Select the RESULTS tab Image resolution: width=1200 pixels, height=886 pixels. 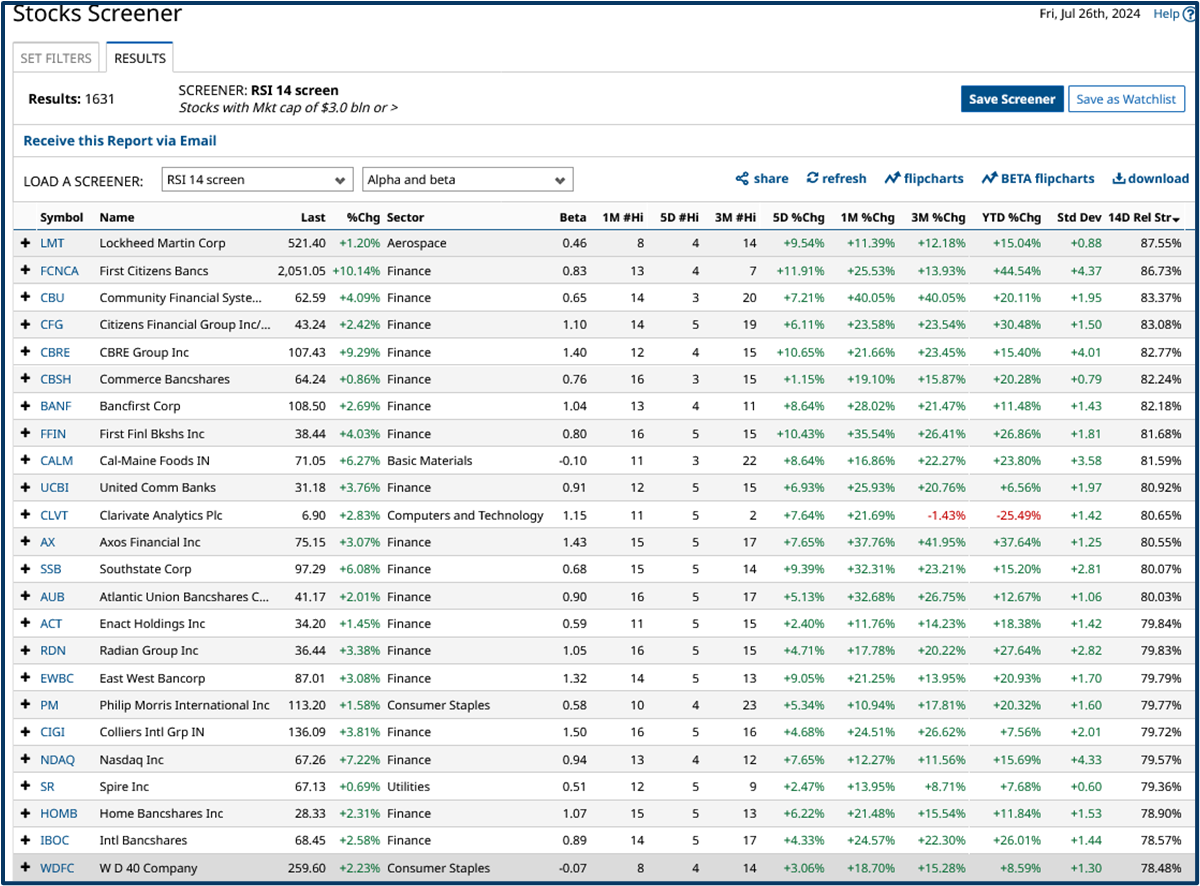139,58
